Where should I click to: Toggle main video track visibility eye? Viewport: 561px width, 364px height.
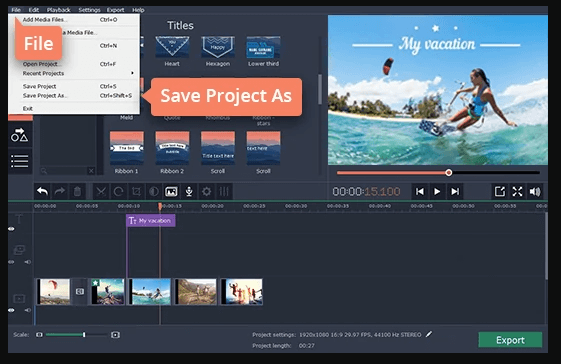[x=11, y=310]
